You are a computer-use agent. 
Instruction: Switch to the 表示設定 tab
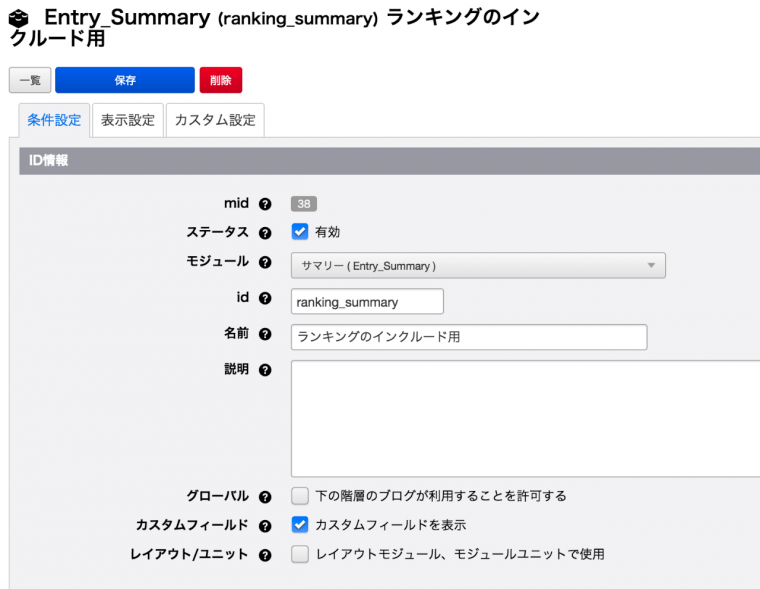click(x=128, y=121)
